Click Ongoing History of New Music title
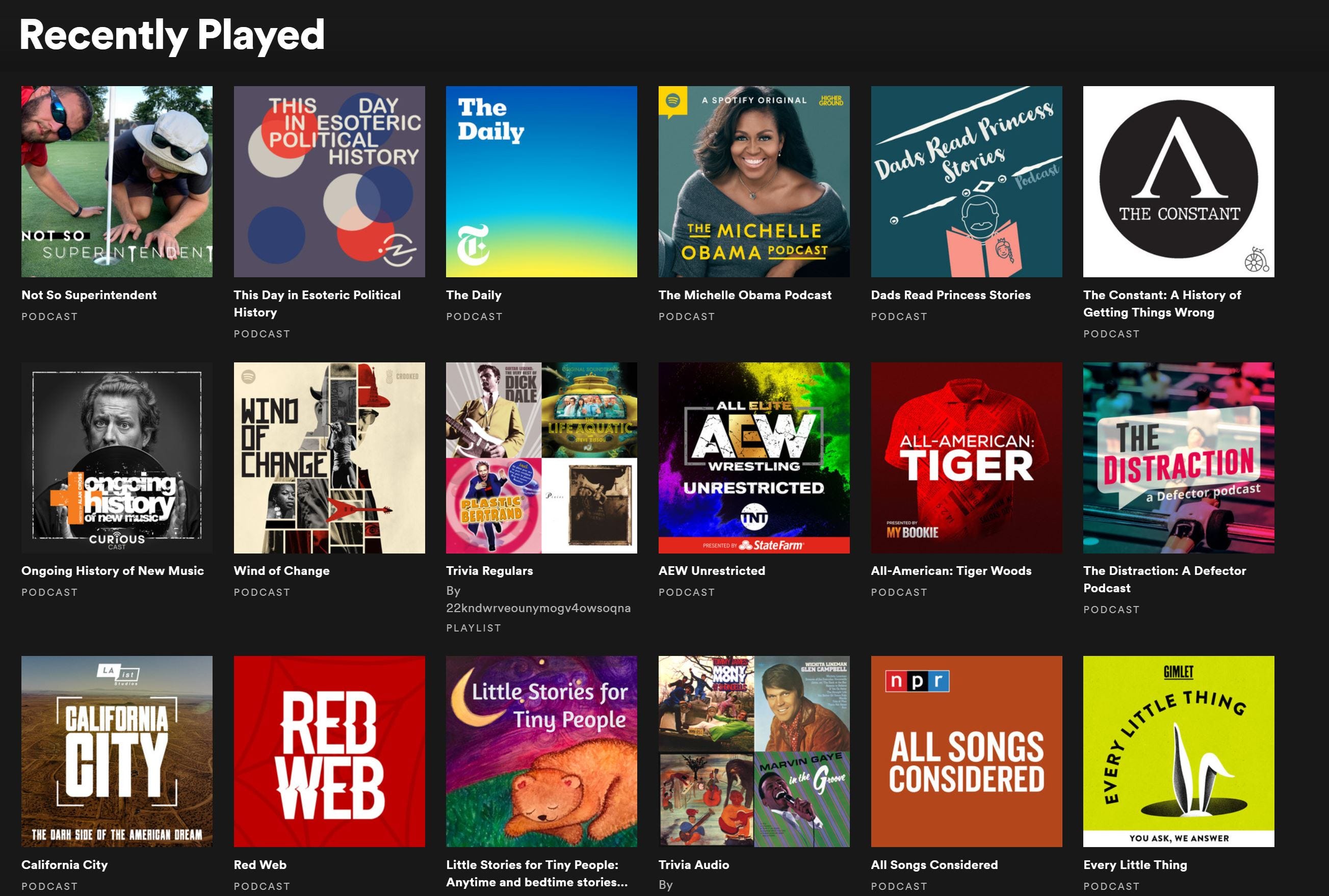The width and height of the screenshot is (1329, 896). coord(113,571)
